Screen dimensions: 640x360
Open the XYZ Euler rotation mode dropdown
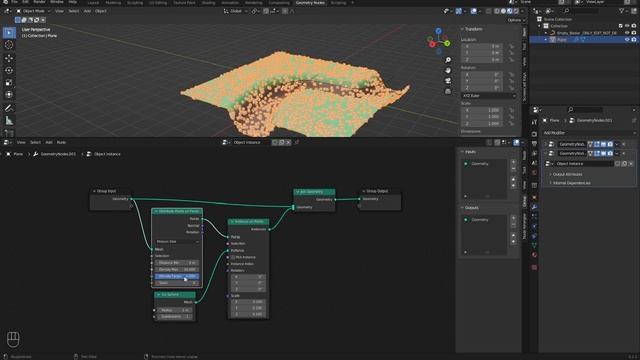(x=489, y=96)
